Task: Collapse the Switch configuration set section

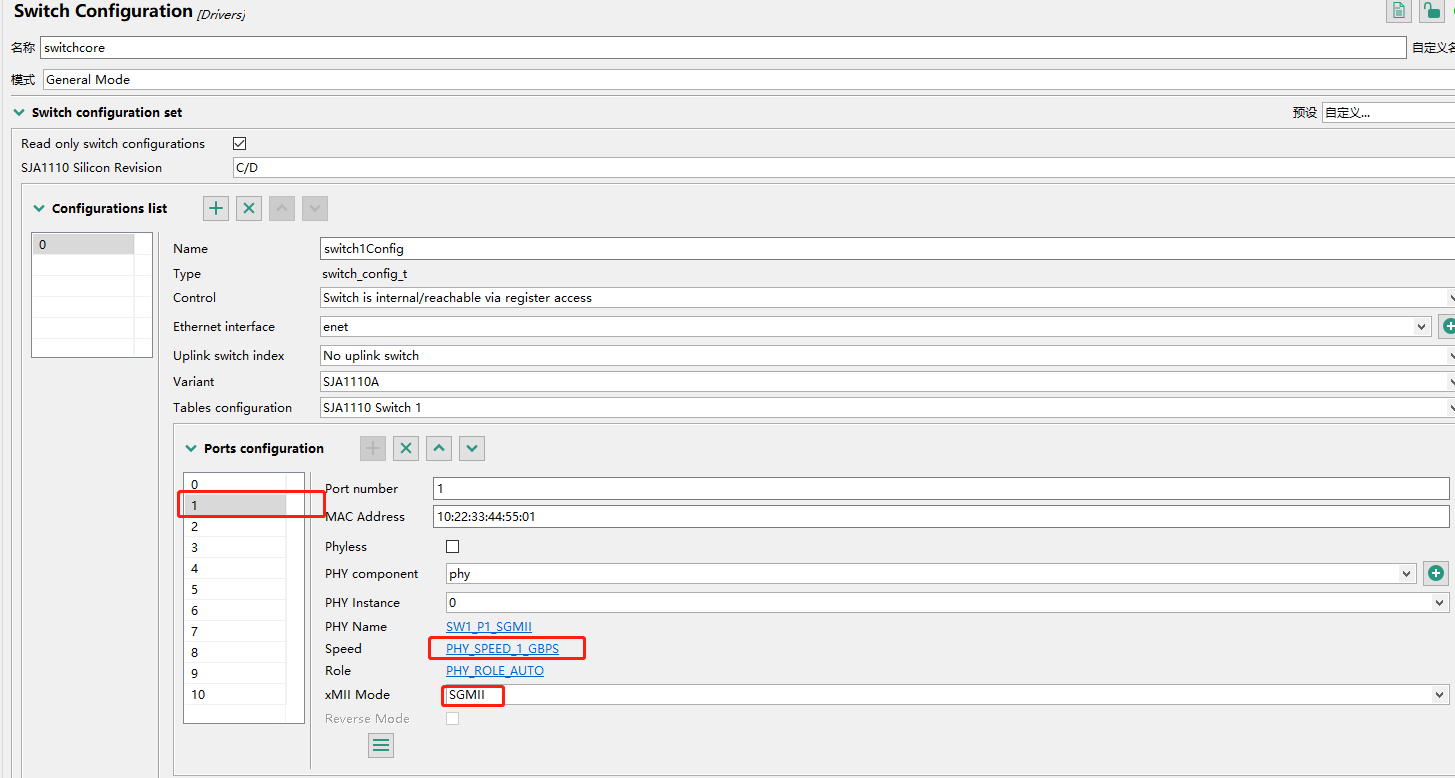Action: (x=19, y=112)
